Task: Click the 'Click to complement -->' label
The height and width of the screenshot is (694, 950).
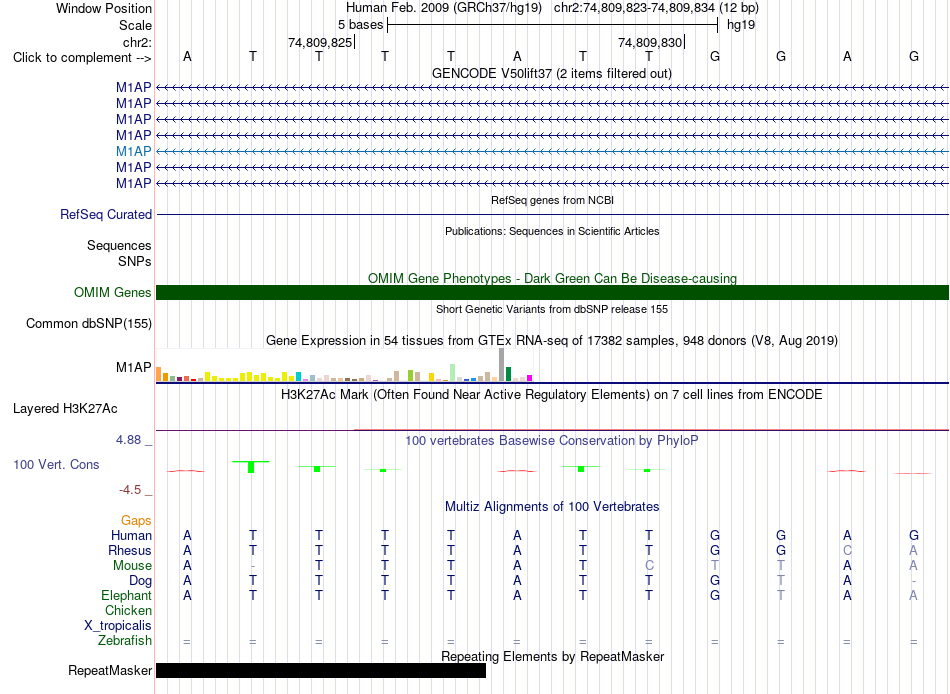Action: pos(82,58)
